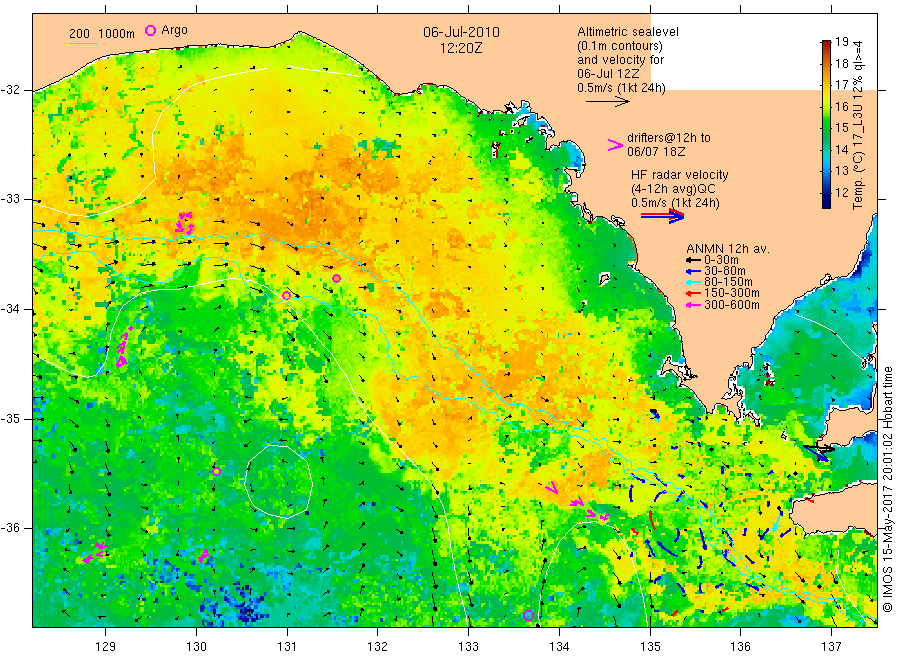Click the closed white sea-level contour near 131E, 35.5S

coord(278,481)
